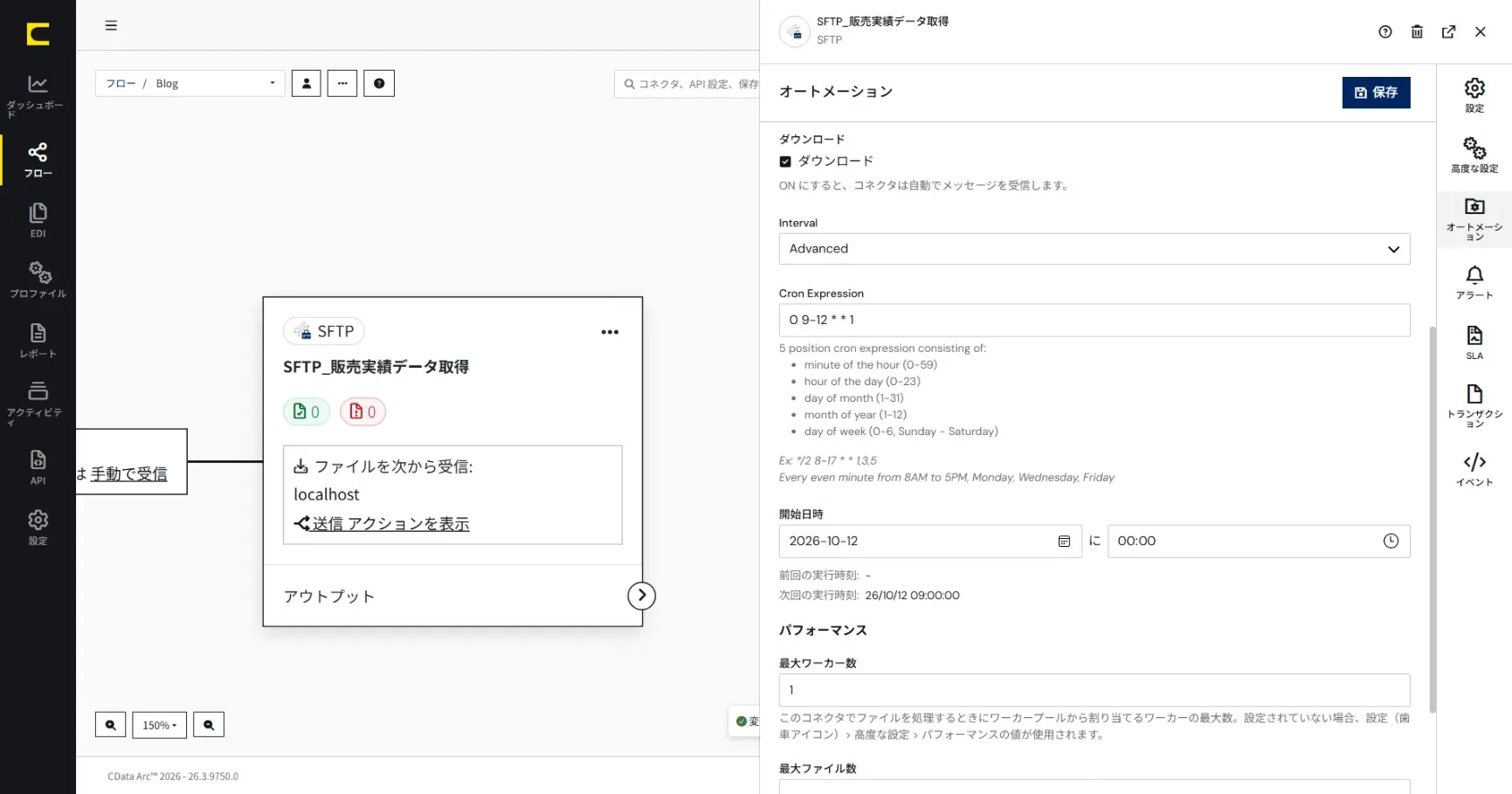Open the レポート page in the sidebar

38,340
